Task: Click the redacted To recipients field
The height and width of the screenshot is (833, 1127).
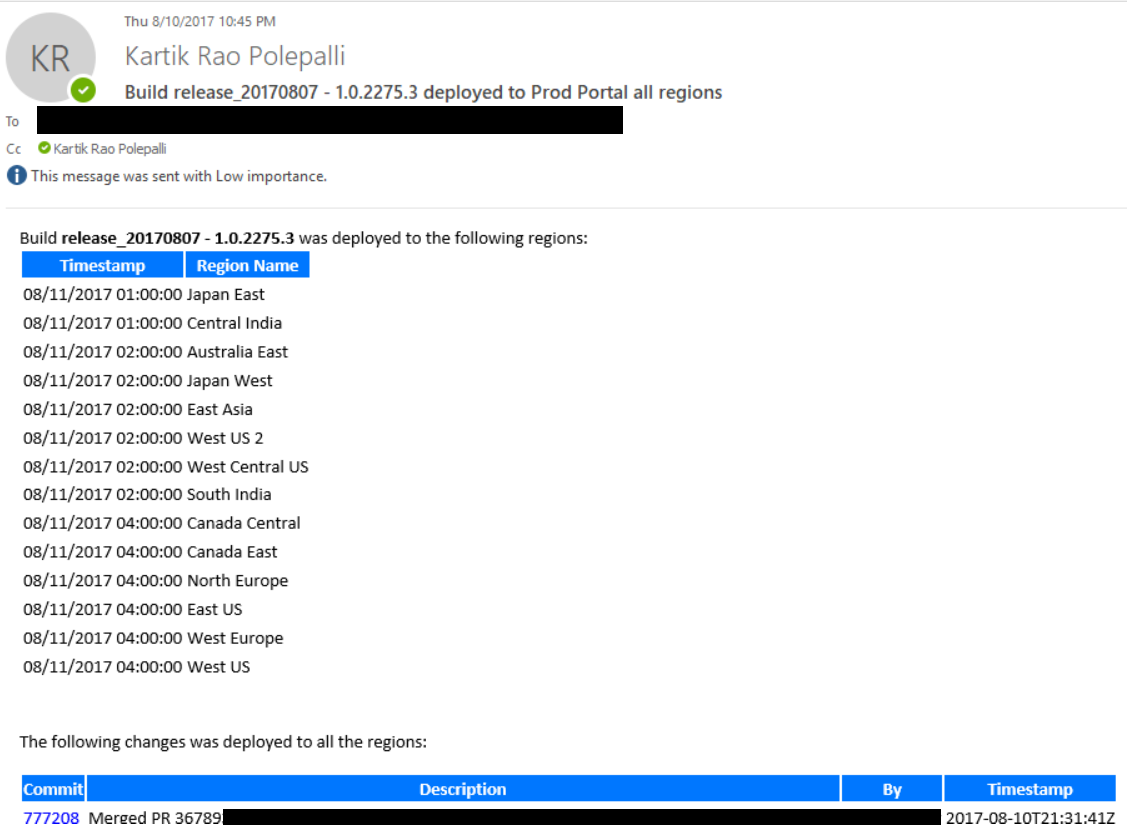Action: tap(329, 120)
